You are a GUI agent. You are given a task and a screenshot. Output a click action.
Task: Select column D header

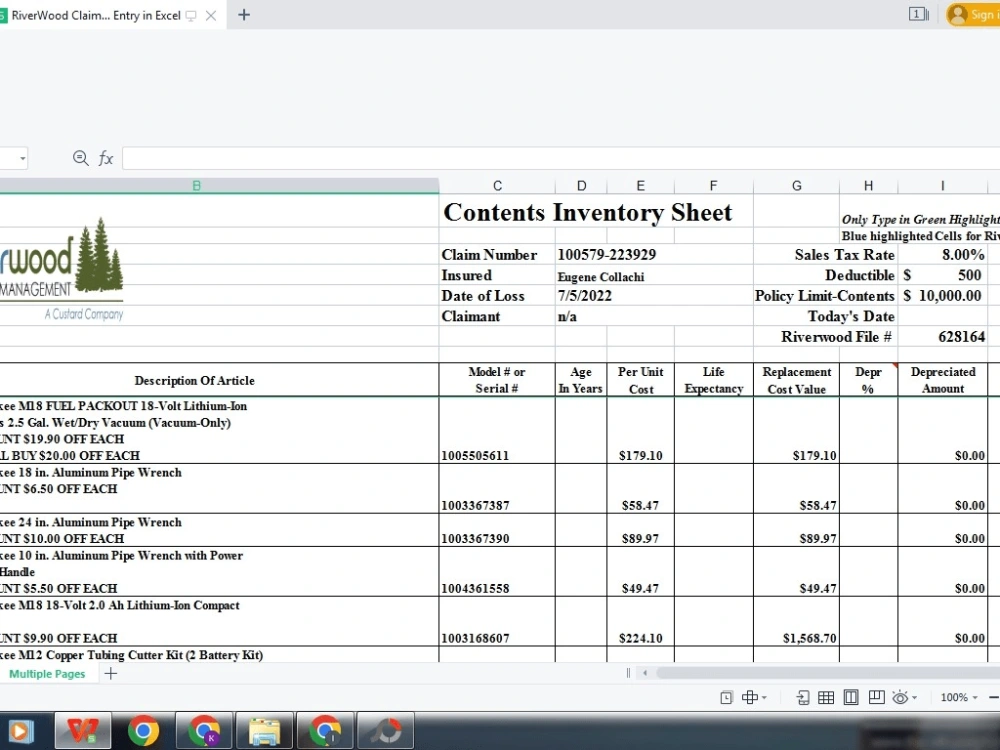point(581,186)
